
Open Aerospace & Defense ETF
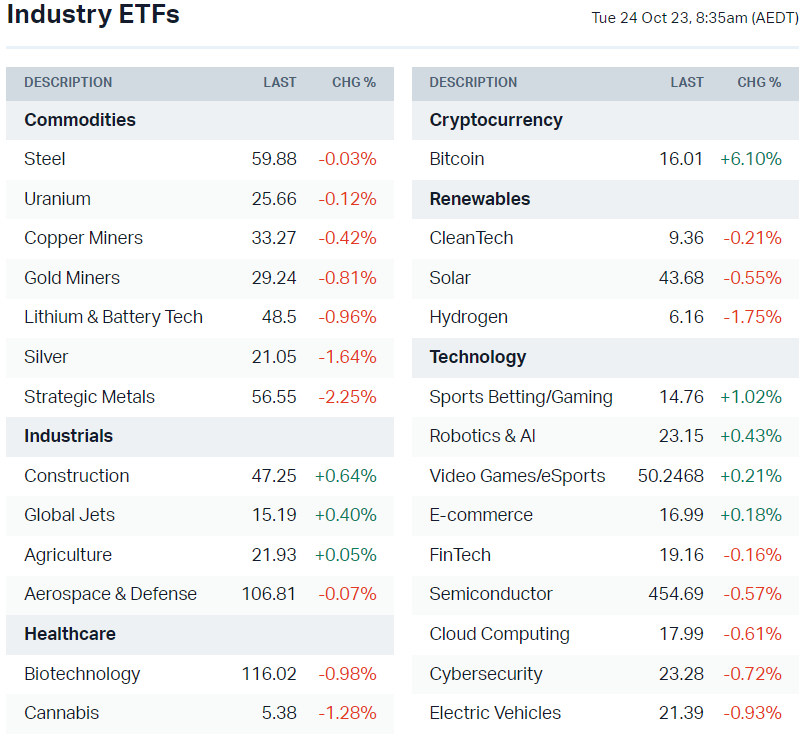click(110, 594)
